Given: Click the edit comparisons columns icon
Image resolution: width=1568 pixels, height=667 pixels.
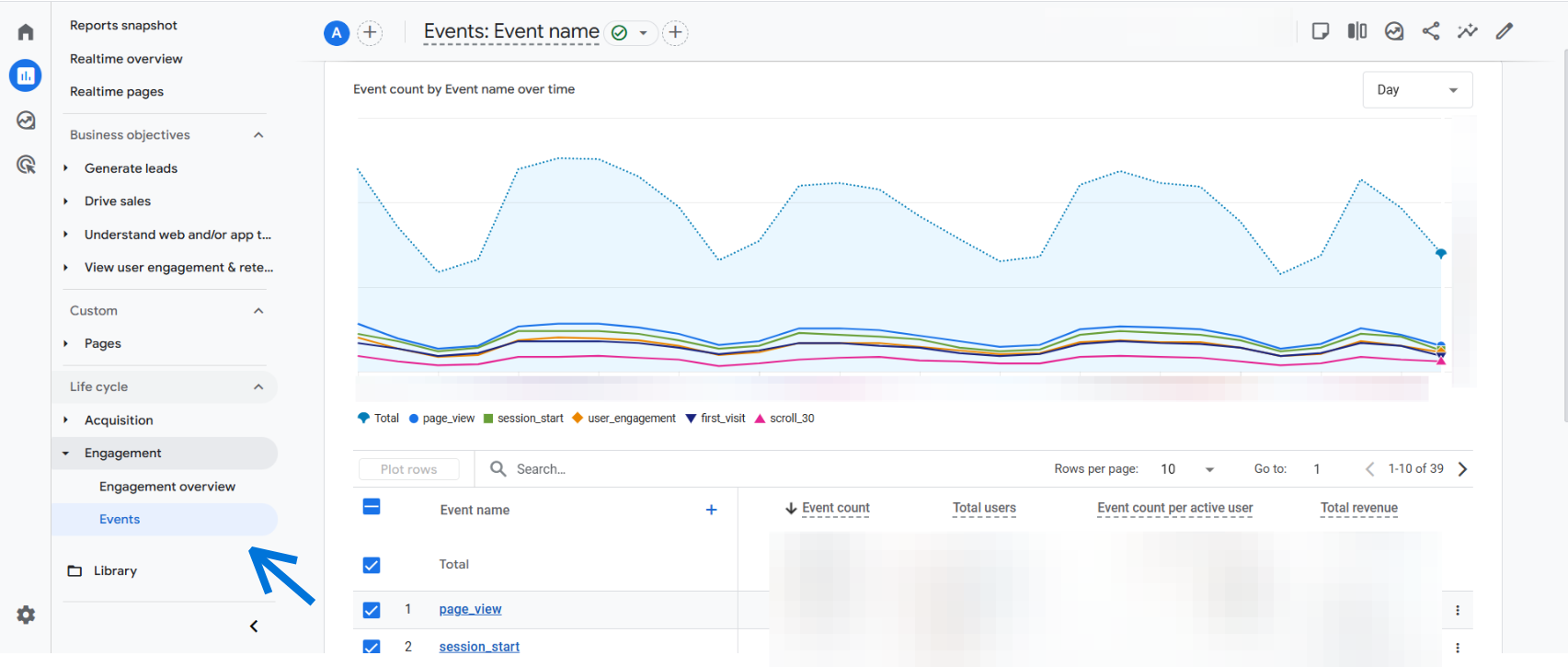Looking at the screenshot, I should pos(1357,31).
